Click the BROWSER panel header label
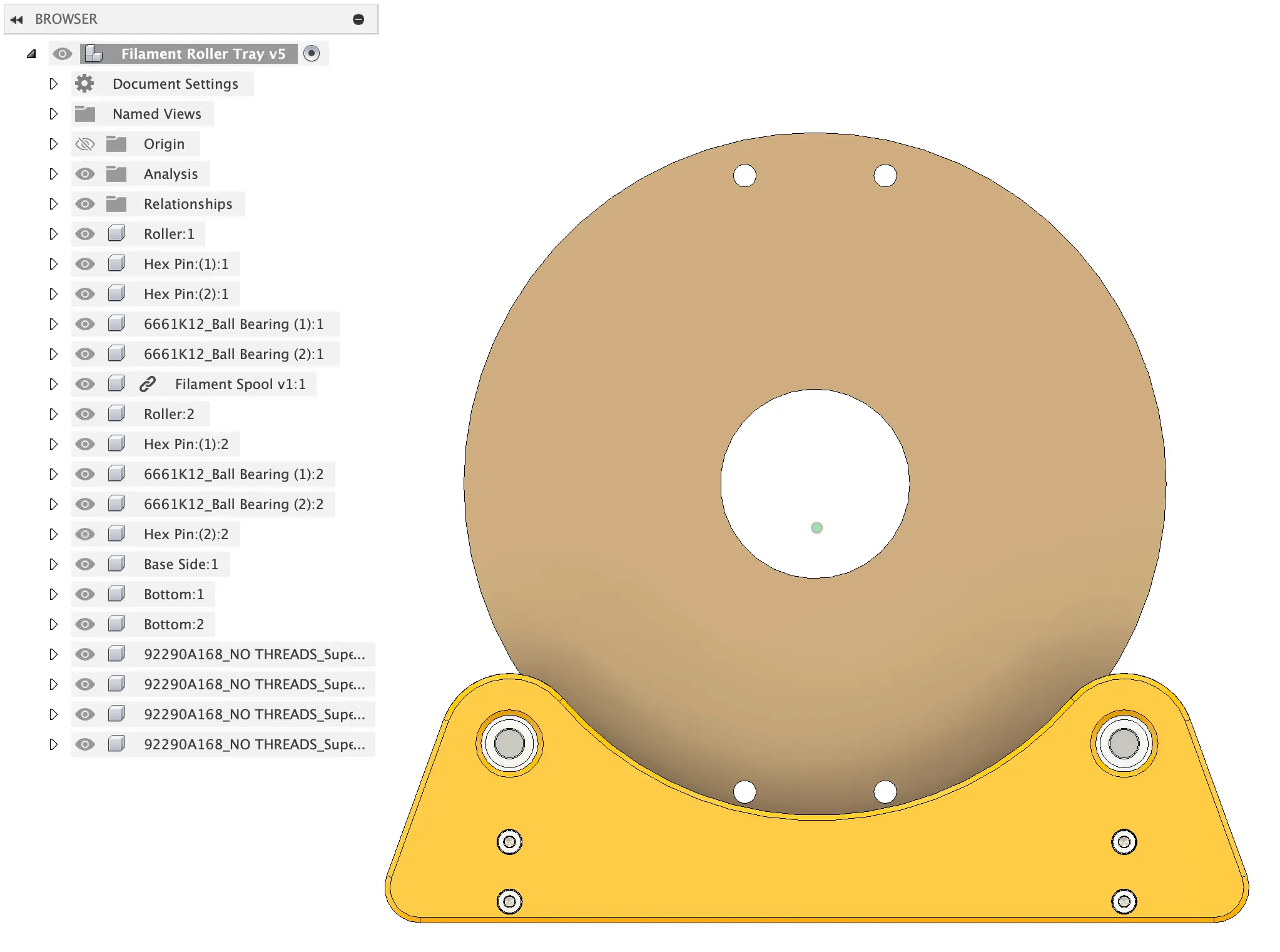The width and height of the screenshot is (1280, 952). tap(66, 19)
